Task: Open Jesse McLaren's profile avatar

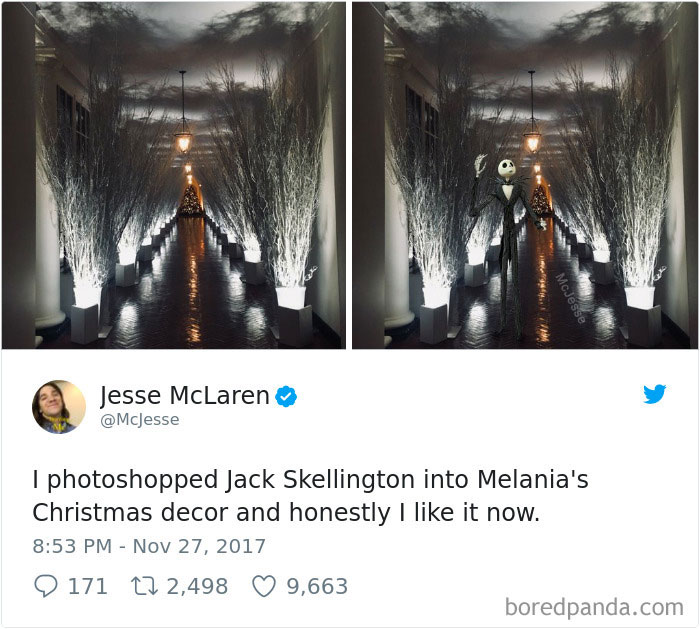Action: 58,407
